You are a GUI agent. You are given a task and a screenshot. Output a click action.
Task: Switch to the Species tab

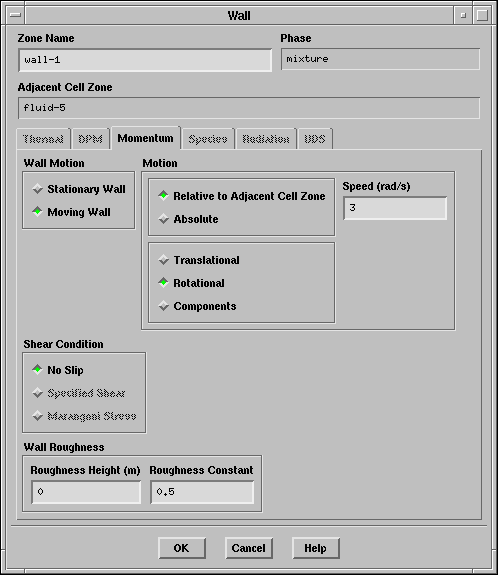pyautogui.click(x=208, y=139)
